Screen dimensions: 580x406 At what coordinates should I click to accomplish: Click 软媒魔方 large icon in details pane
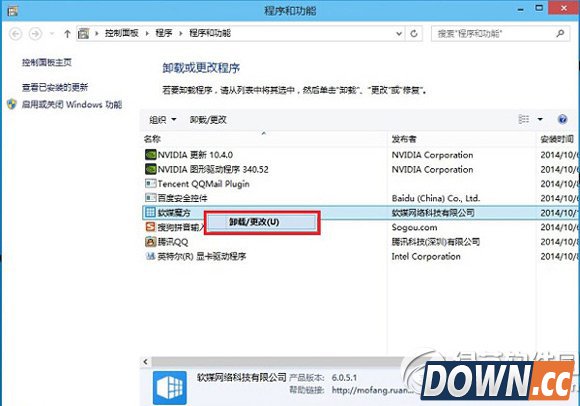(x=170, y=388)
